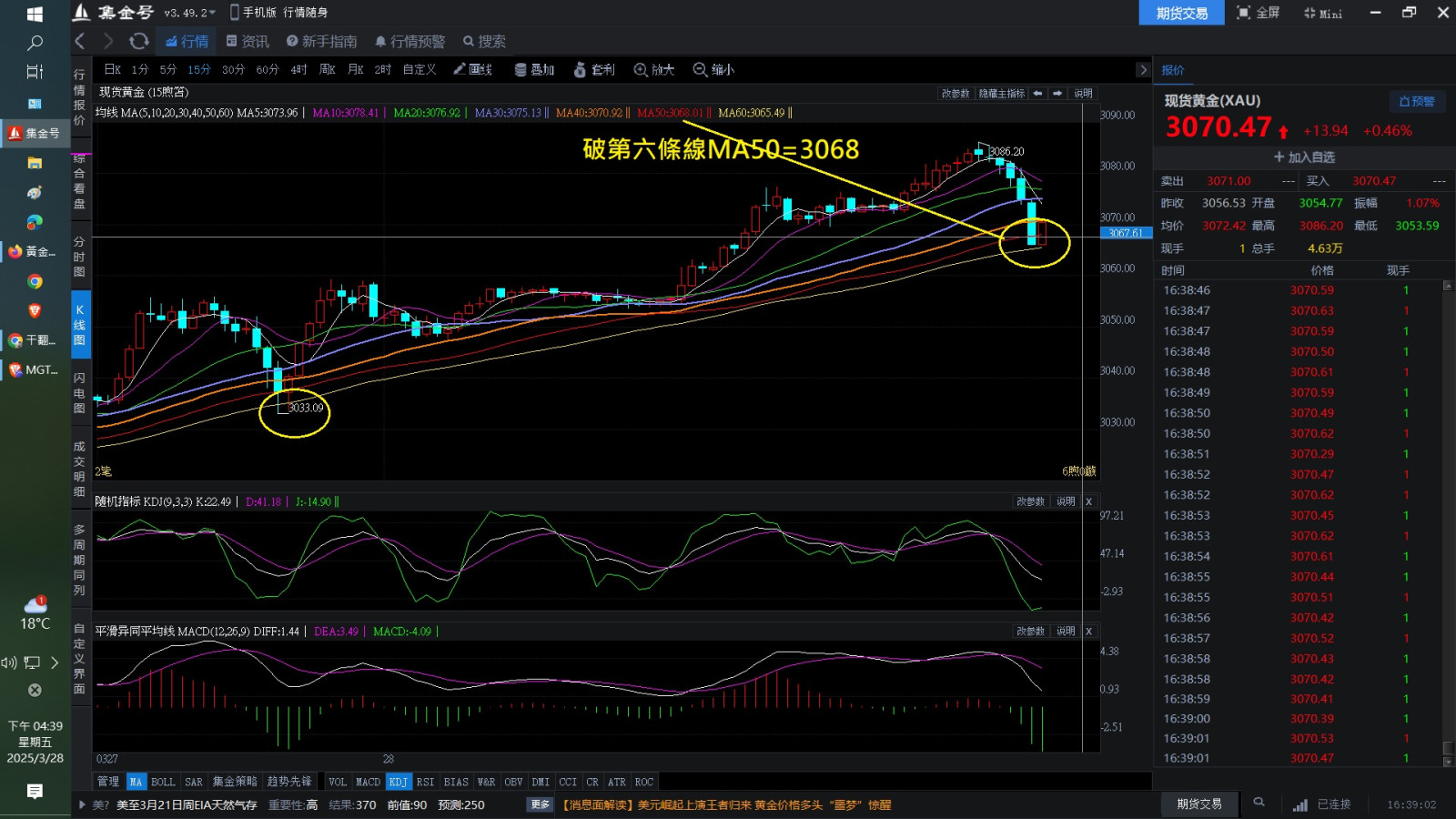Open the 套利 arbitrage tool

[593, 69]
